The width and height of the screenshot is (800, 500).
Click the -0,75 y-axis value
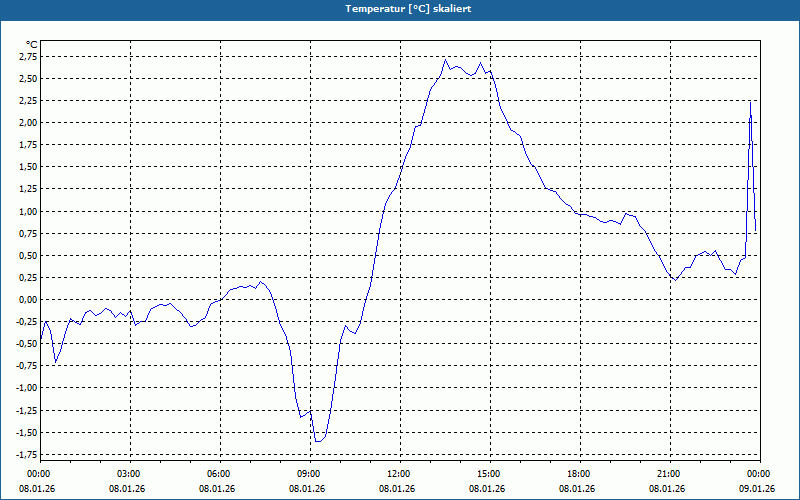tap(27, 366)
